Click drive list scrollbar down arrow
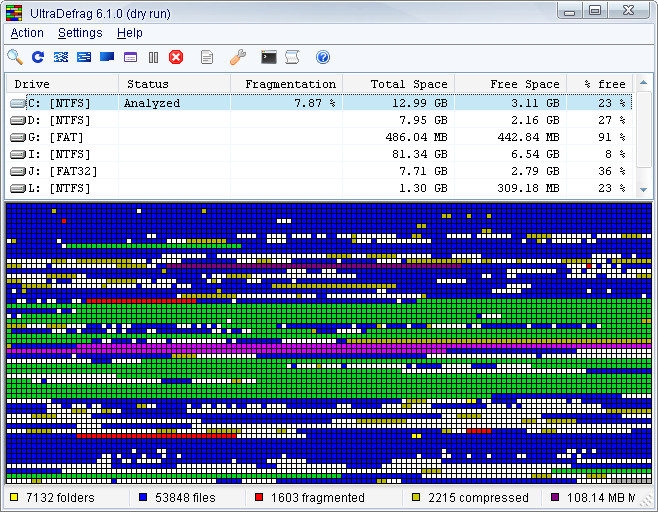 coord(643,190)
